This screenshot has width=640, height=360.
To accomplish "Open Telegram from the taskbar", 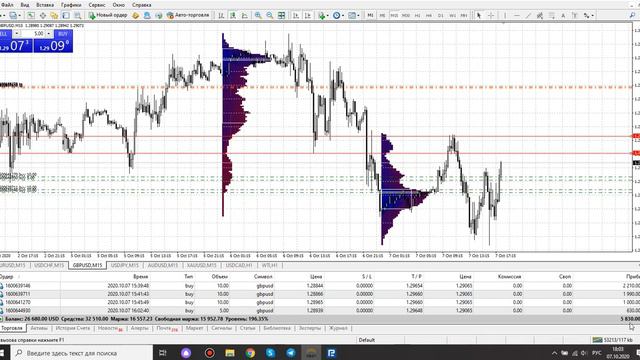I will click(x=291, y=353).
